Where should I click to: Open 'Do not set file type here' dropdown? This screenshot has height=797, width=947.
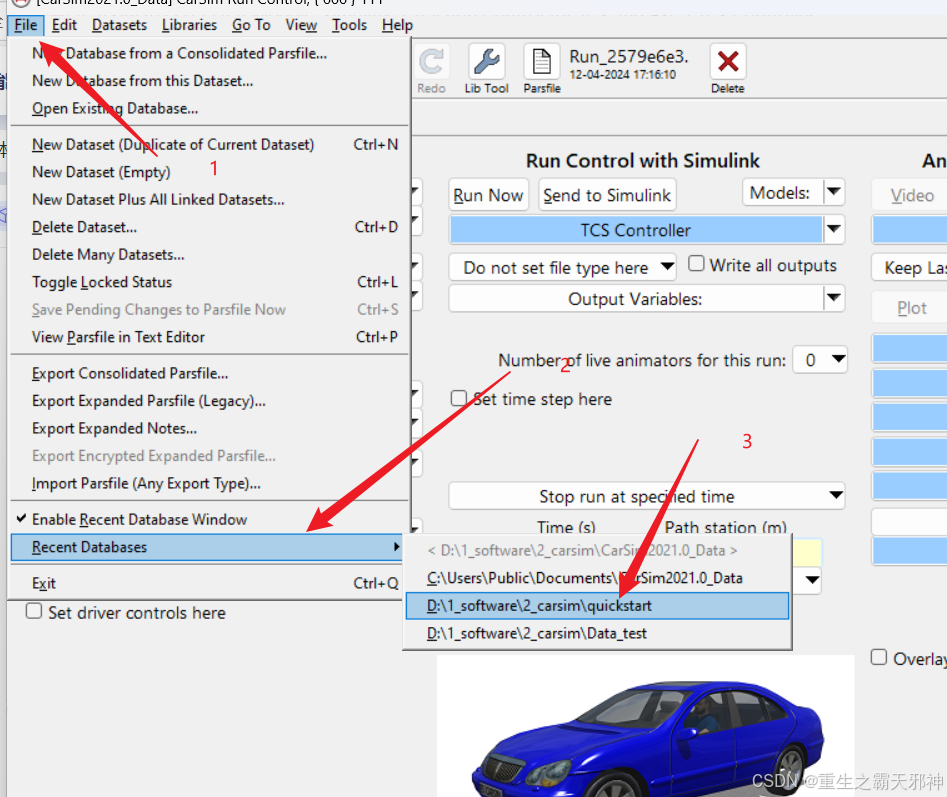click(562, 267)
